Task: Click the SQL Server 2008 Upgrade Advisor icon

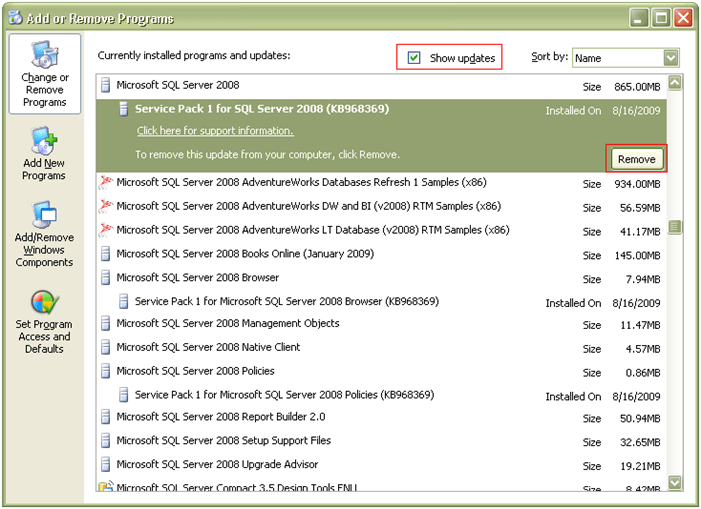Action: 105,465
